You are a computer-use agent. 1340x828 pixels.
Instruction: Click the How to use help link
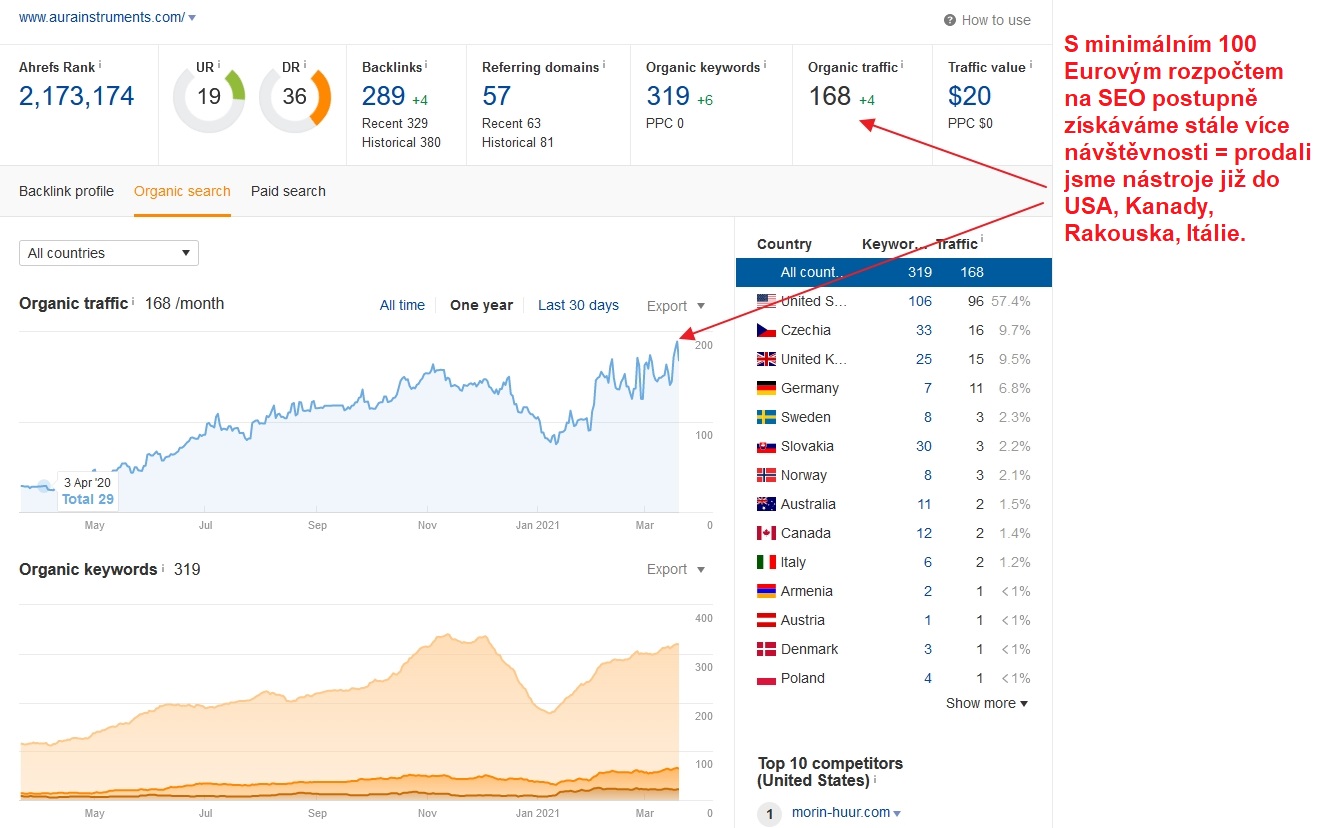click(996, 20)
